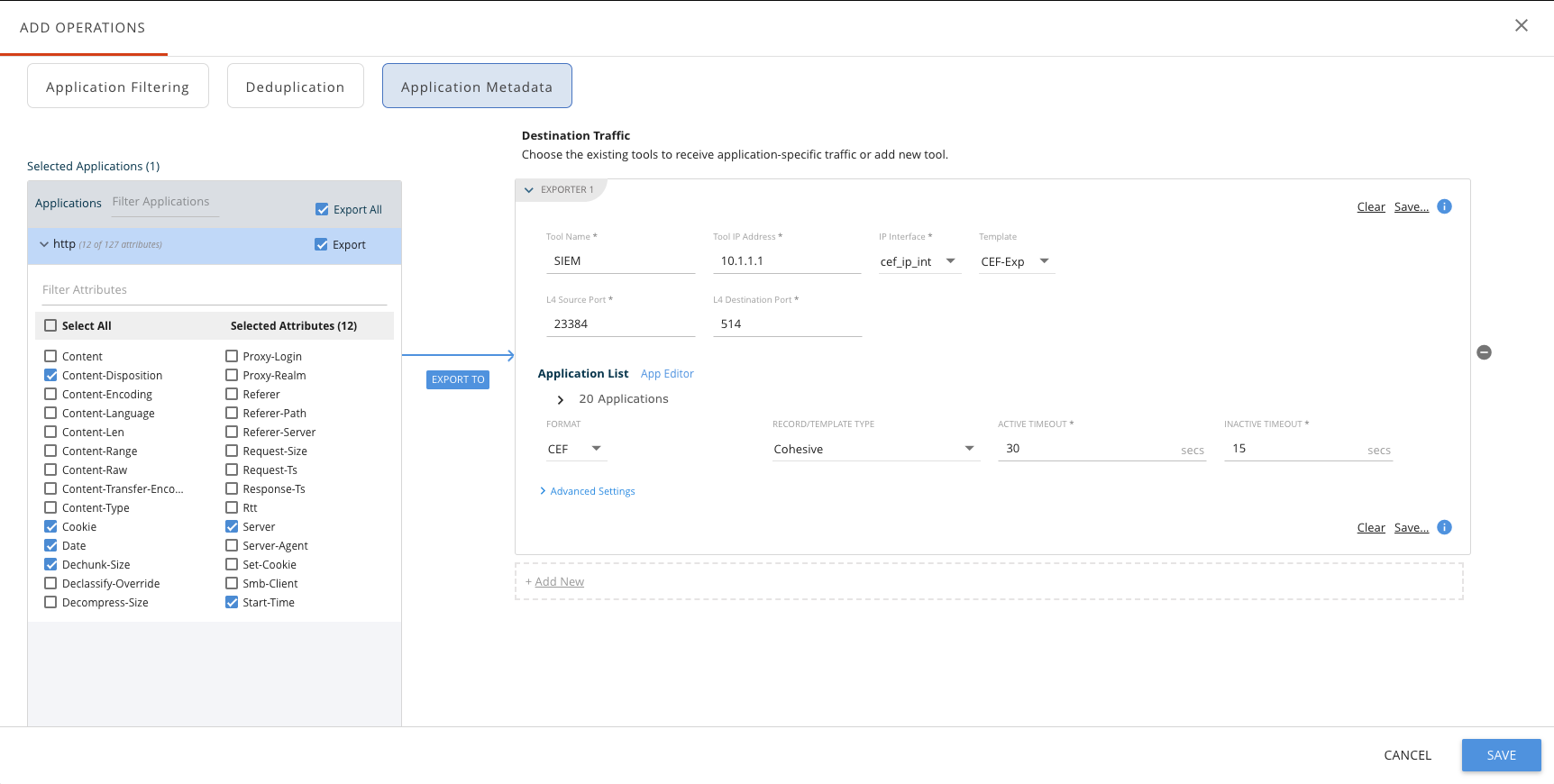Check the Smb-Client attribute
The image size is (1554, 784).
(x=232, y=583)
